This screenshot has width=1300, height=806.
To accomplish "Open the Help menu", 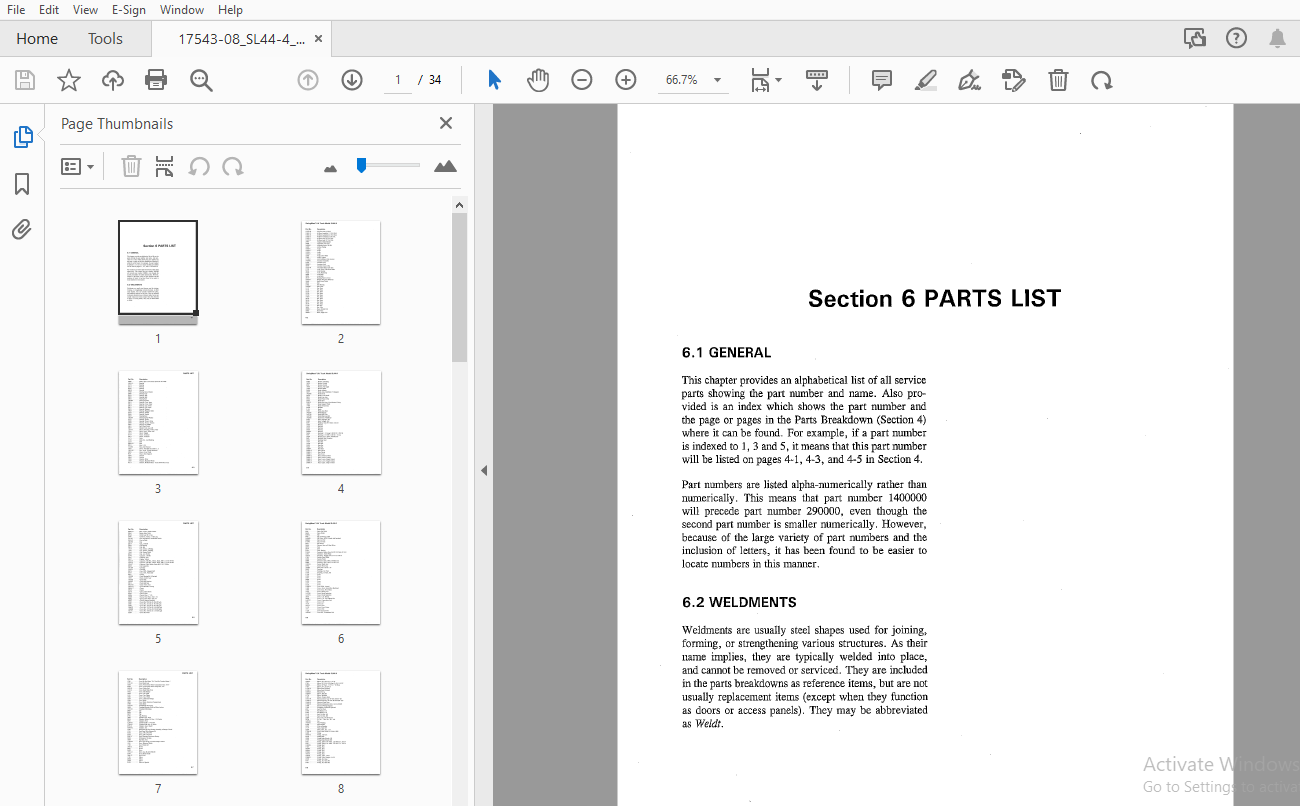I will tap(230, 9).
